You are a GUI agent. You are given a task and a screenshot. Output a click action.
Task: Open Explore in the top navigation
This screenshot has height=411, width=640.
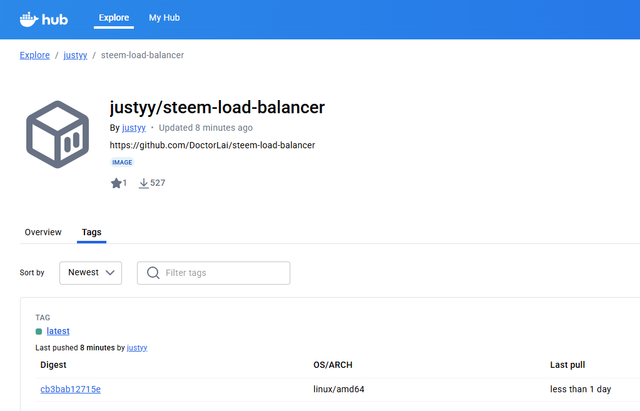coord(114,18)
